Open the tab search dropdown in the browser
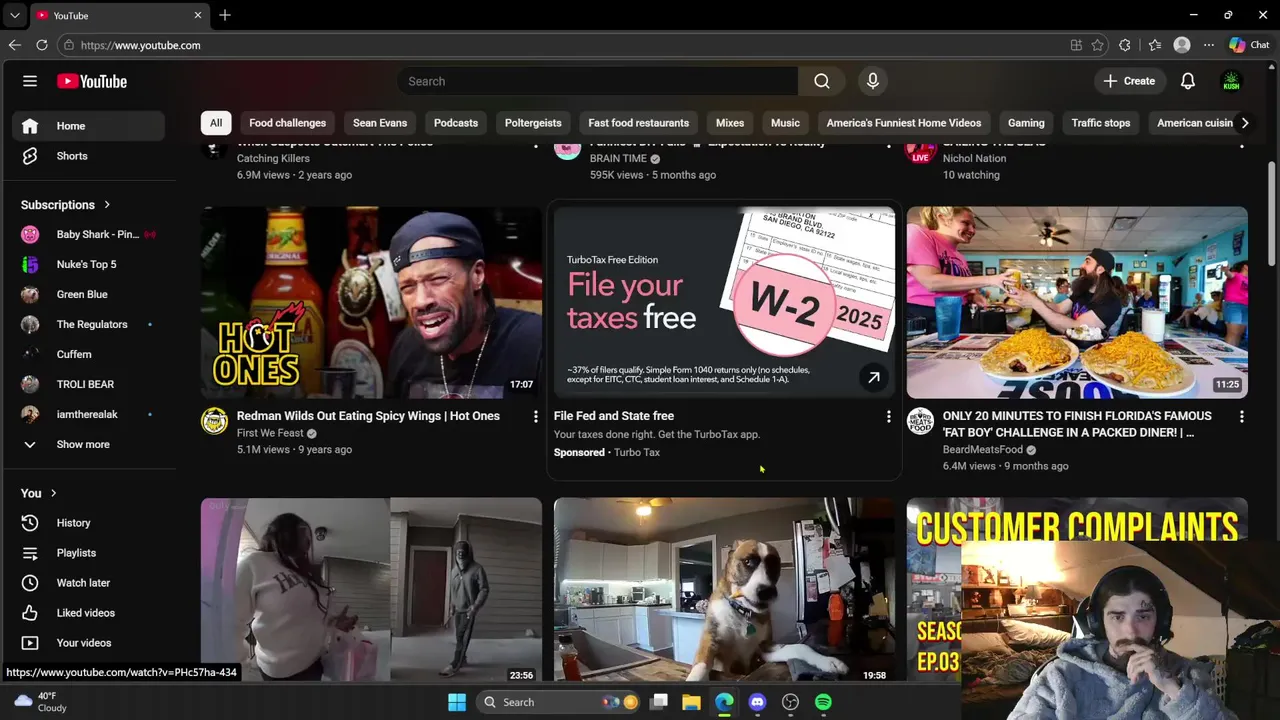 14,16
